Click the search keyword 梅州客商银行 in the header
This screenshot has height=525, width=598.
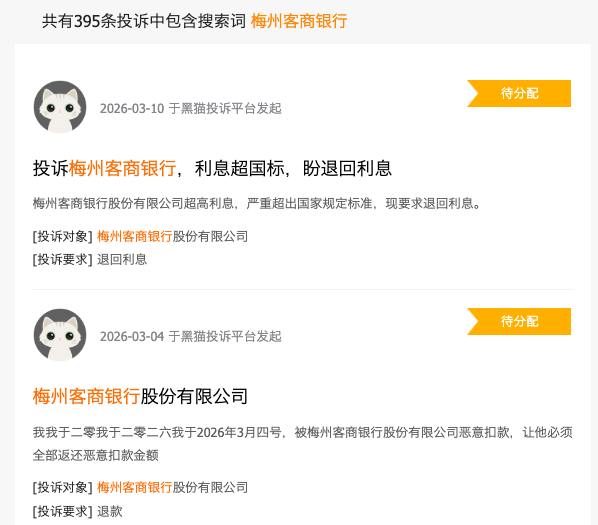click(x=299, y=21)
